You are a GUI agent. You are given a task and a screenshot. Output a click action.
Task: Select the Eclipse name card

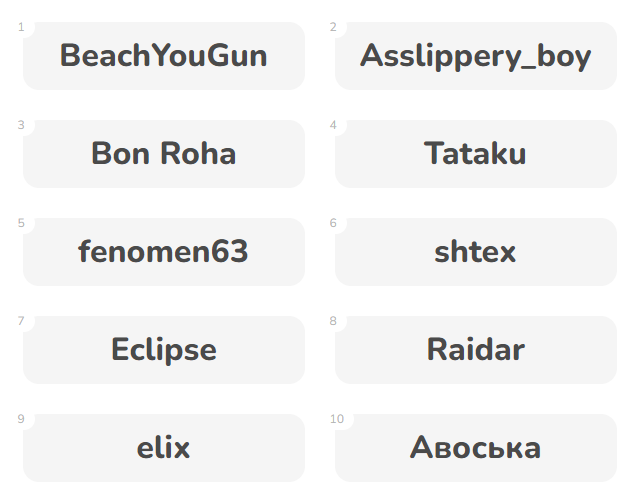pyautogui.click(x=164, y=350)
